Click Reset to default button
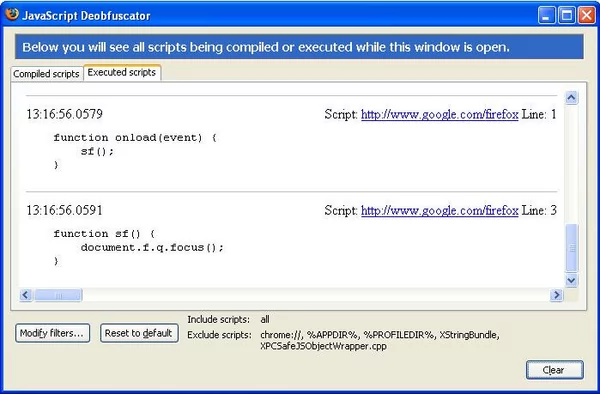The width and height of the screenshot is (600, 394). [x=139, y=333]
